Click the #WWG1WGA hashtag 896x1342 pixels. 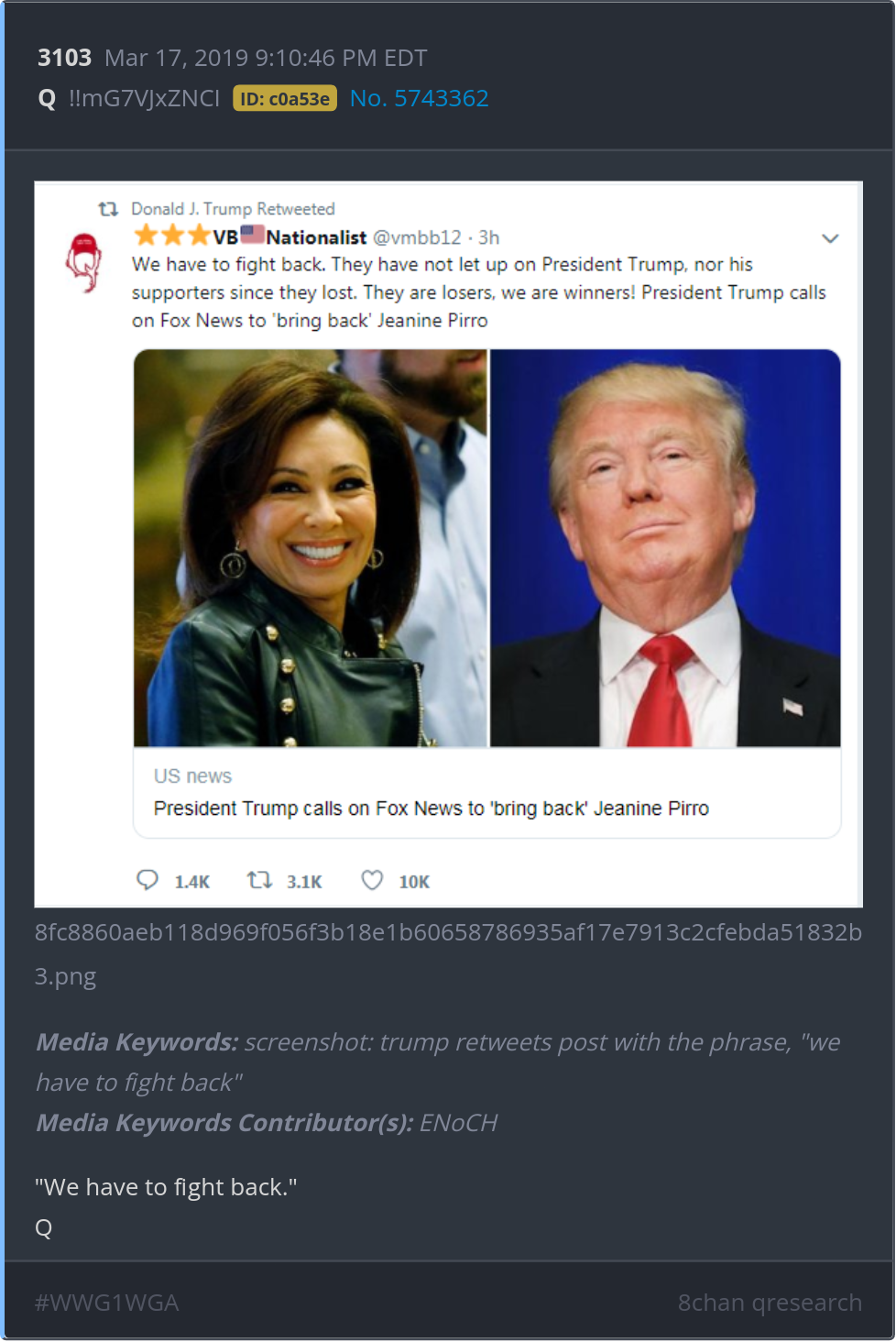pyautogui.click(x=106, y=1303)
